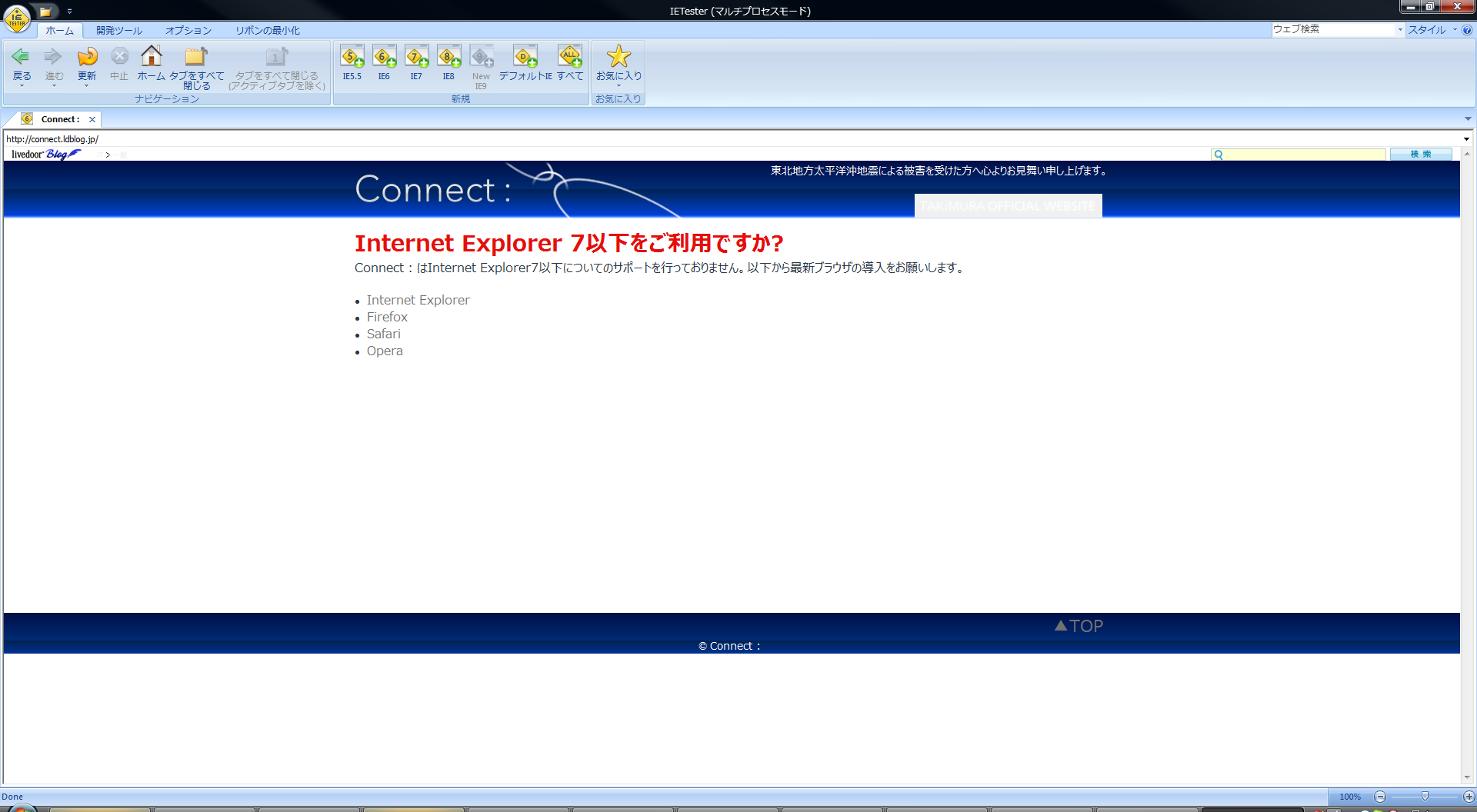
Task: Click the address bar URL field
Action: (731, 139)
